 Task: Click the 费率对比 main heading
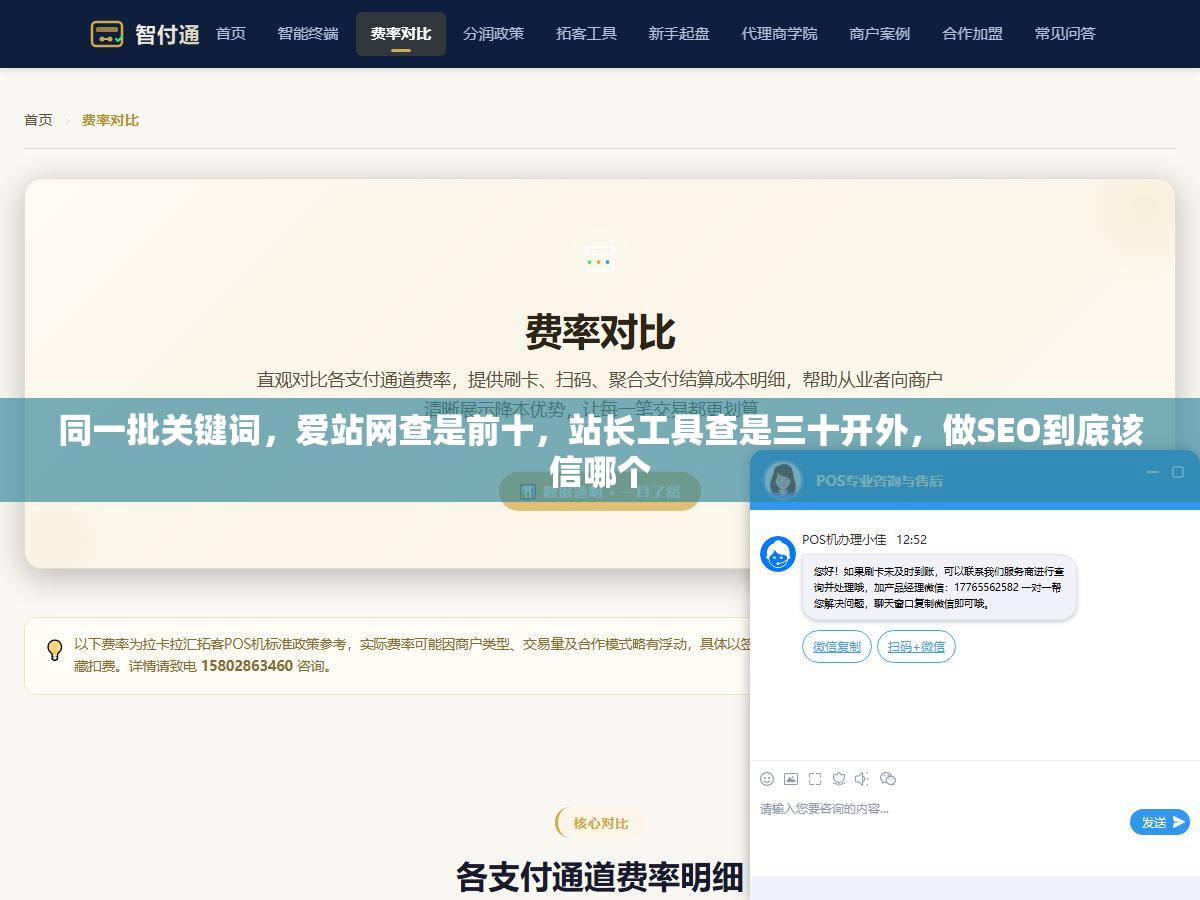point(600,332)
